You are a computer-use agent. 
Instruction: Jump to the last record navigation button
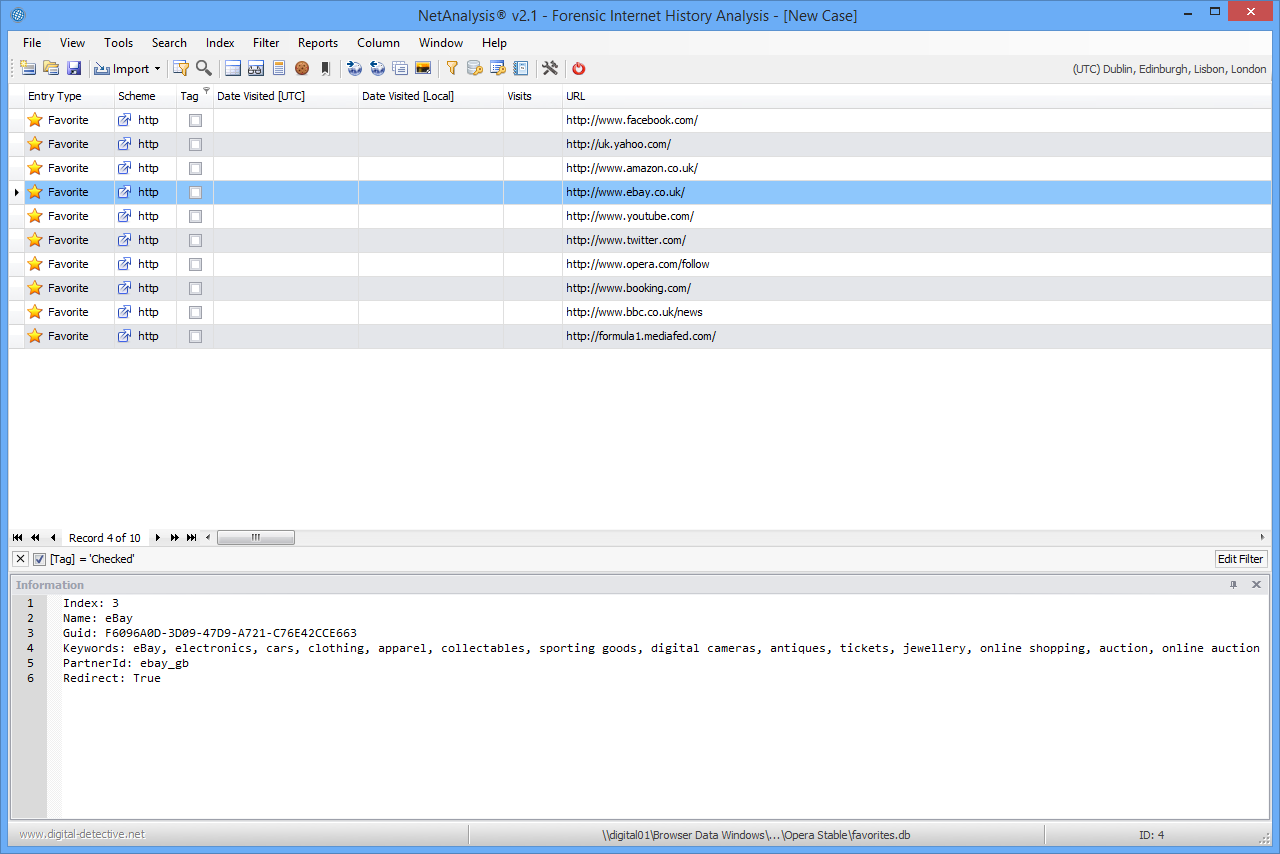191,538
